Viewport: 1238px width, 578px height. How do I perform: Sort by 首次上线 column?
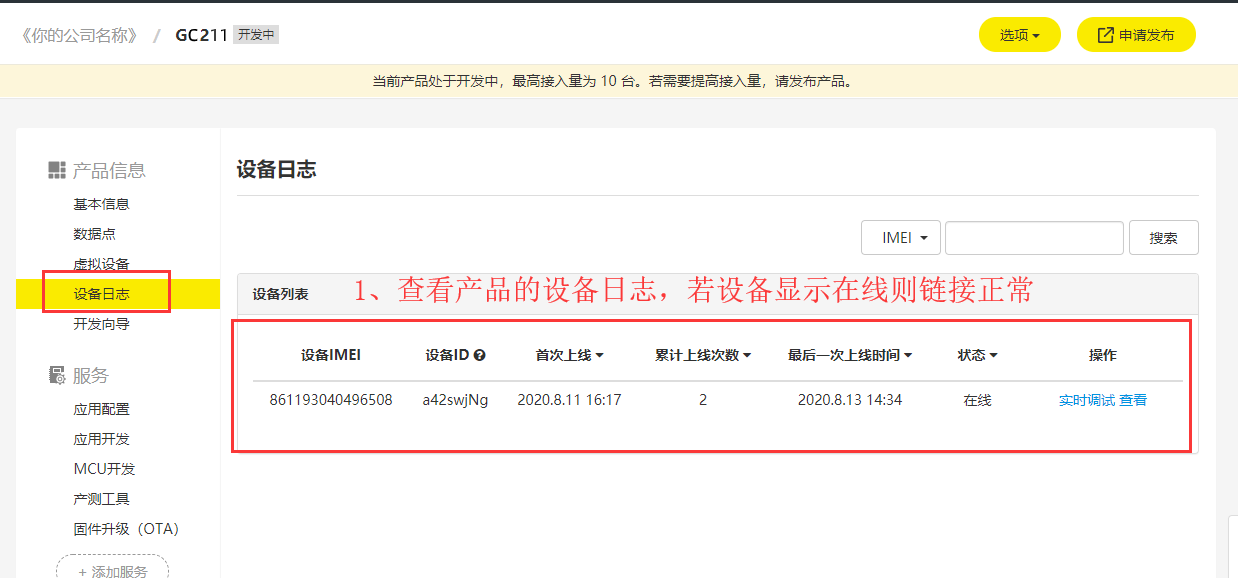point(569,355)
